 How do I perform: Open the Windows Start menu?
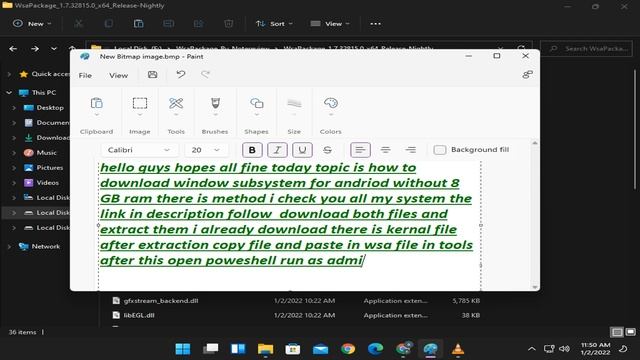pyautogui.click(x=182, y=349)
